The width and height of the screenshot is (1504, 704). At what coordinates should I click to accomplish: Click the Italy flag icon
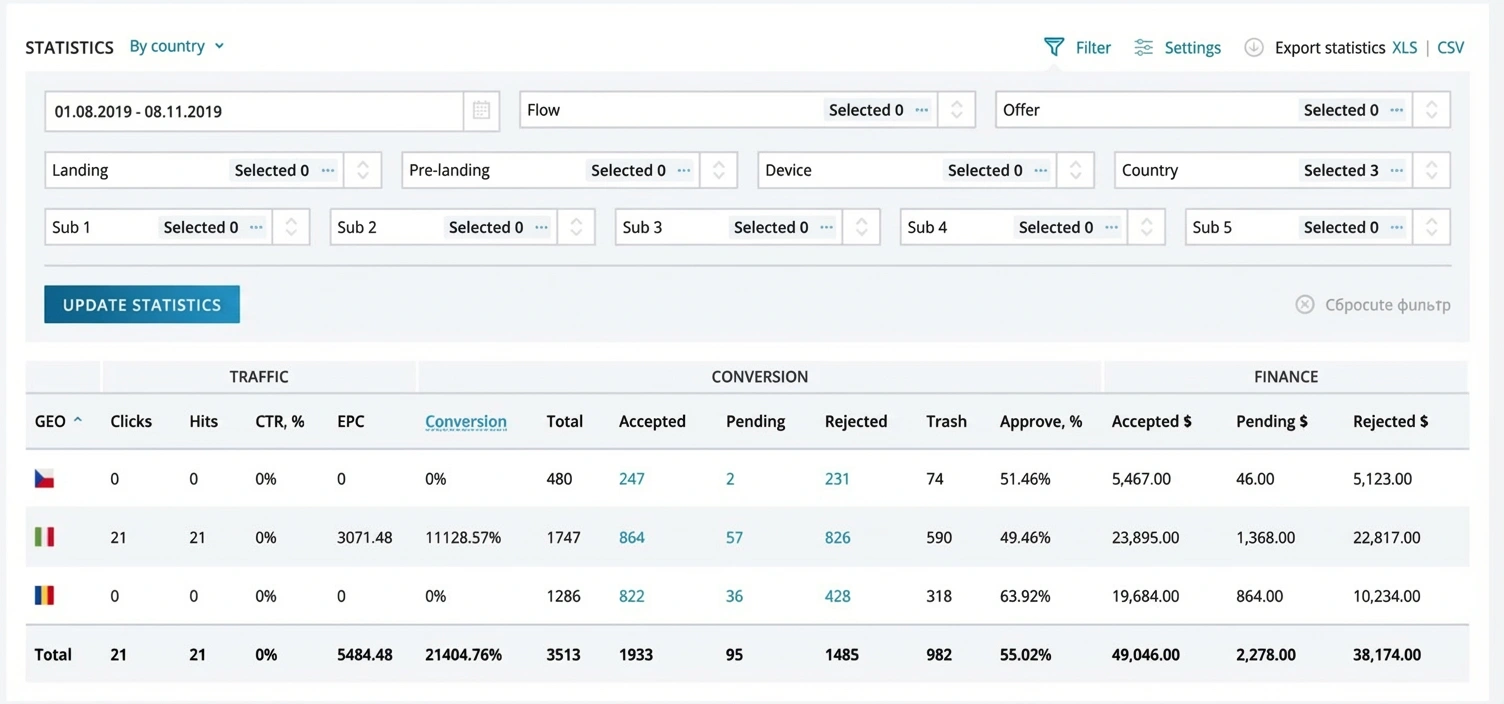(44, 538)
